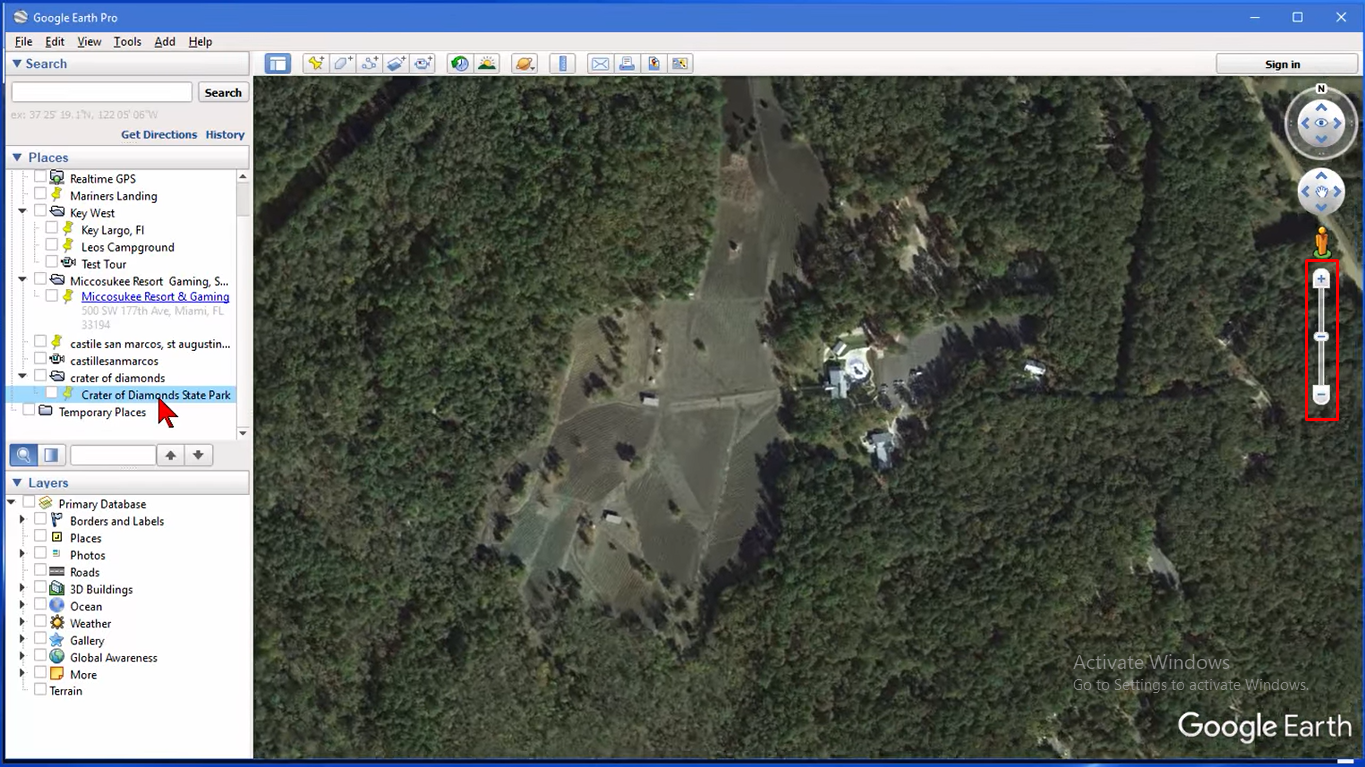The image size is (1365, 767).
Task: Select the "castillesanmarcos" tour row
Action: pyautogui.click(x=114, y=361)
